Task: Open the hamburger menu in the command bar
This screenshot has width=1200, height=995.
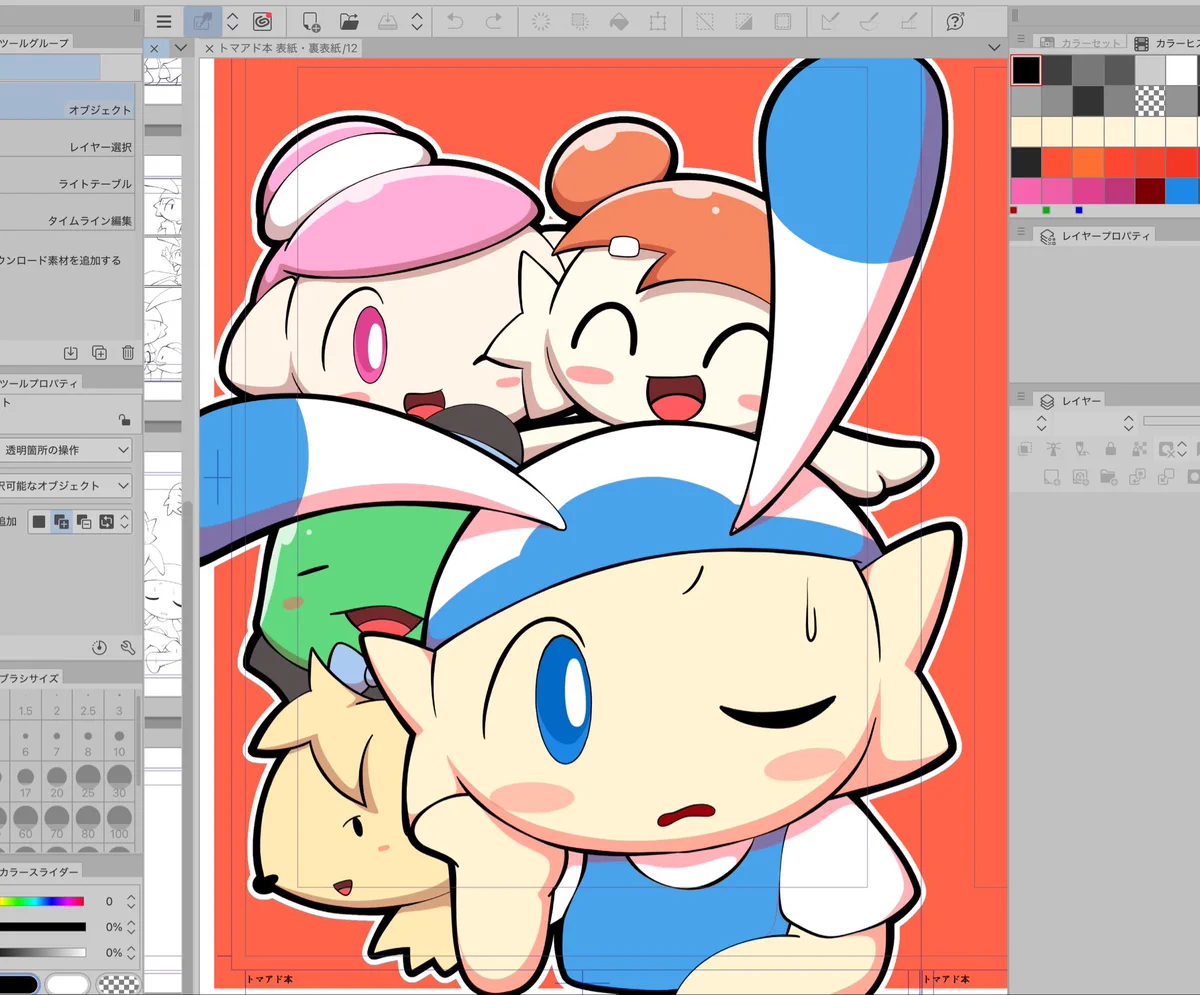Action: point(164,21)
